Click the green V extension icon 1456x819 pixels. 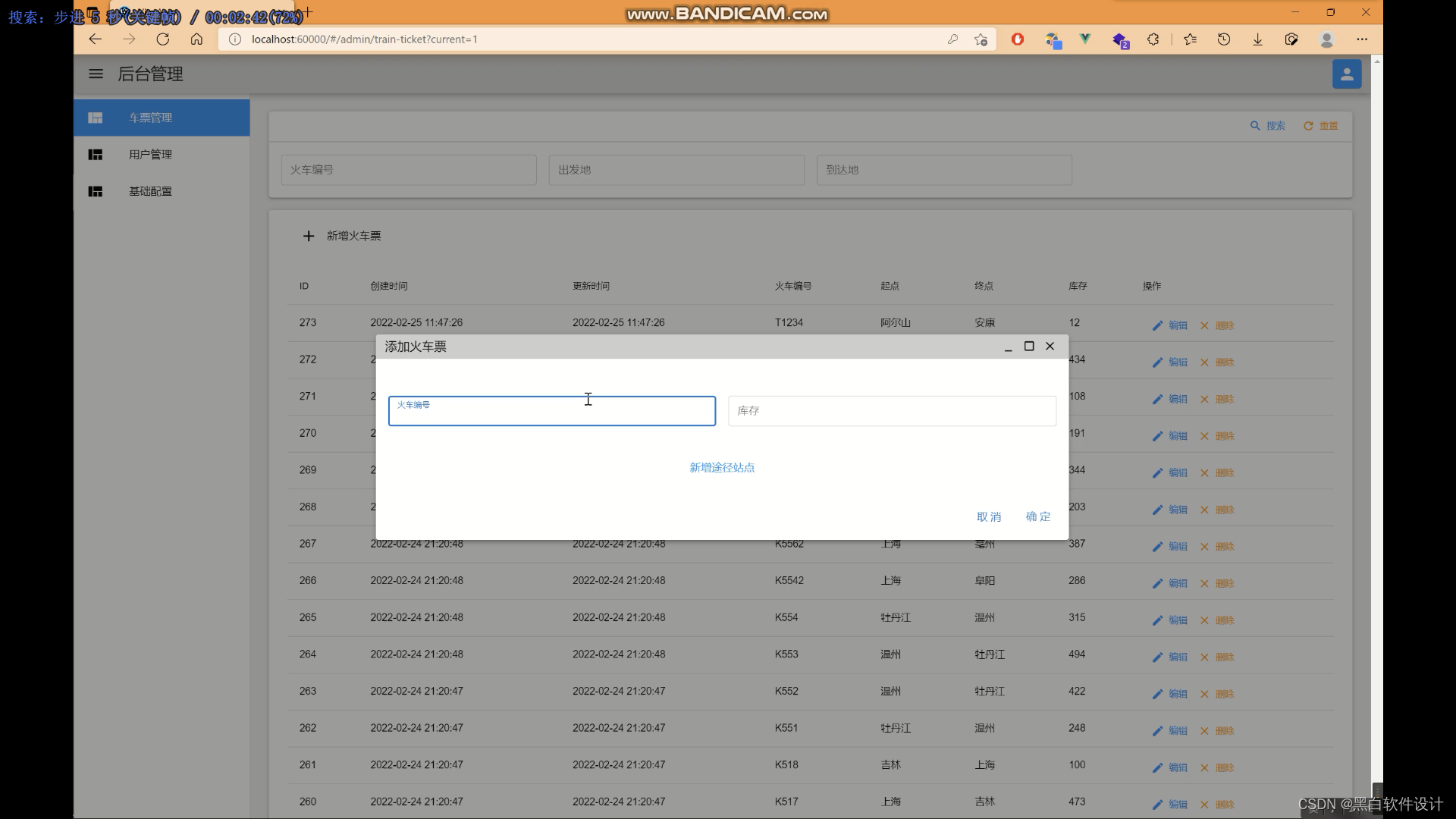click(x=1085, y=39)
